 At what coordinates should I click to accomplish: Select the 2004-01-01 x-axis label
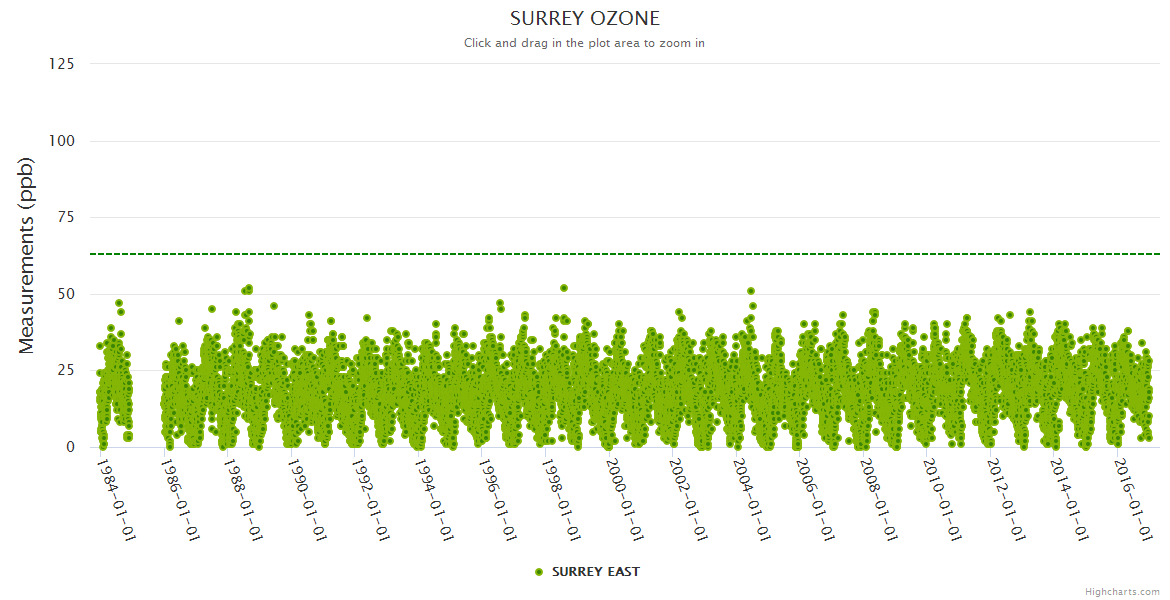[751, 499]
